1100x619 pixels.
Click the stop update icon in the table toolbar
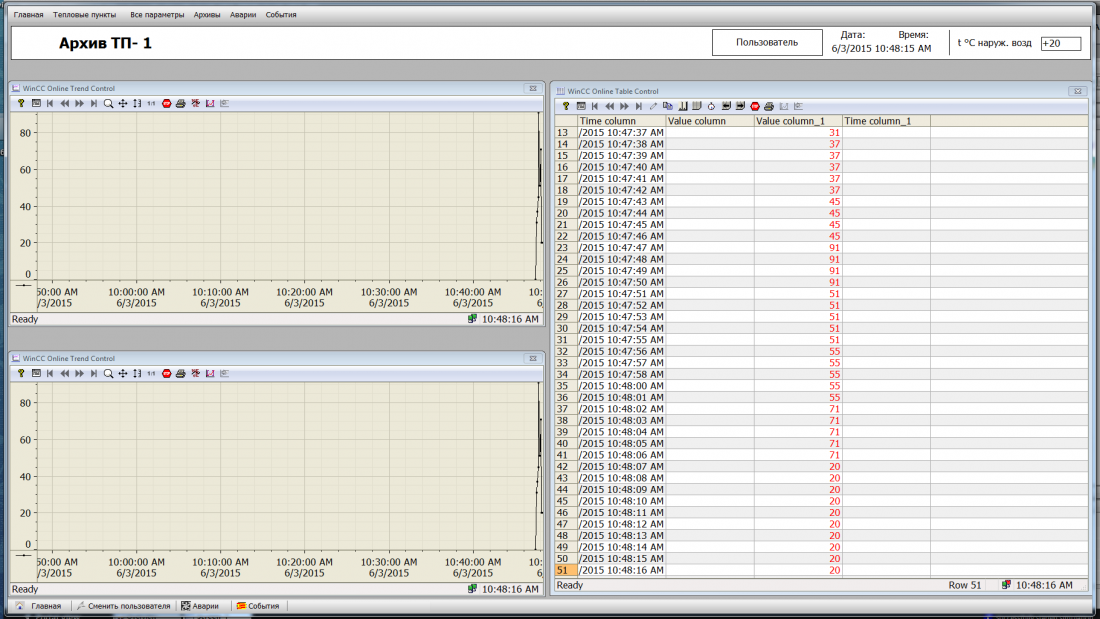(x=755, y=107)
